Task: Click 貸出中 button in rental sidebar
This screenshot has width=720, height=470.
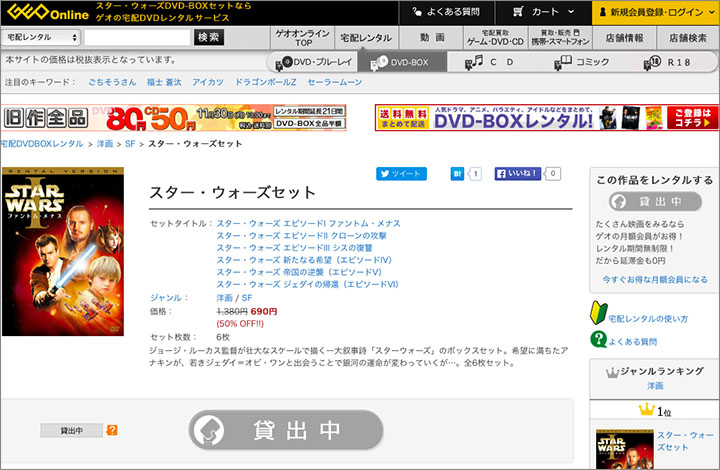Action: [x=655, y=201]
